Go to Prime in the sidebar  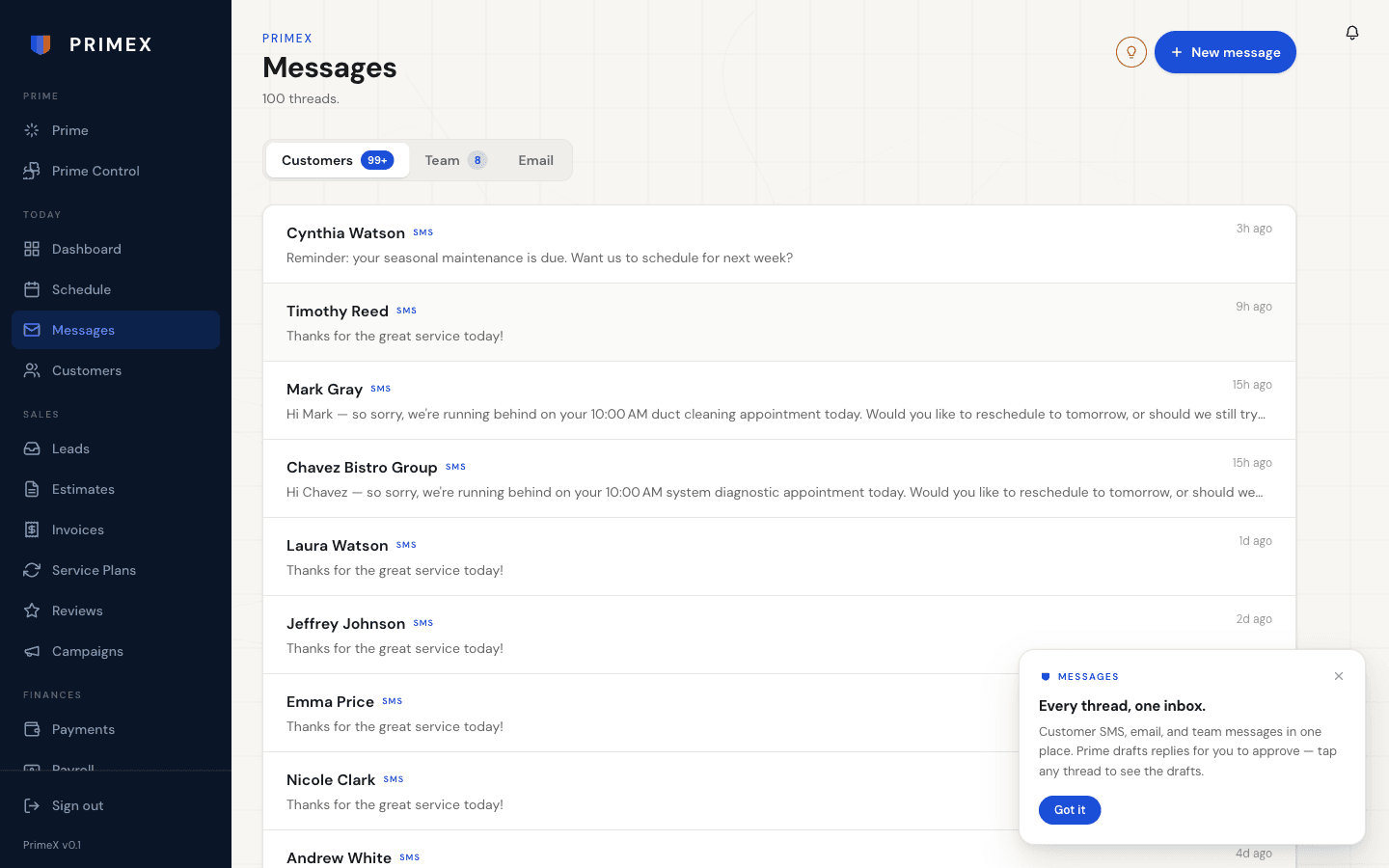[116, 130]
